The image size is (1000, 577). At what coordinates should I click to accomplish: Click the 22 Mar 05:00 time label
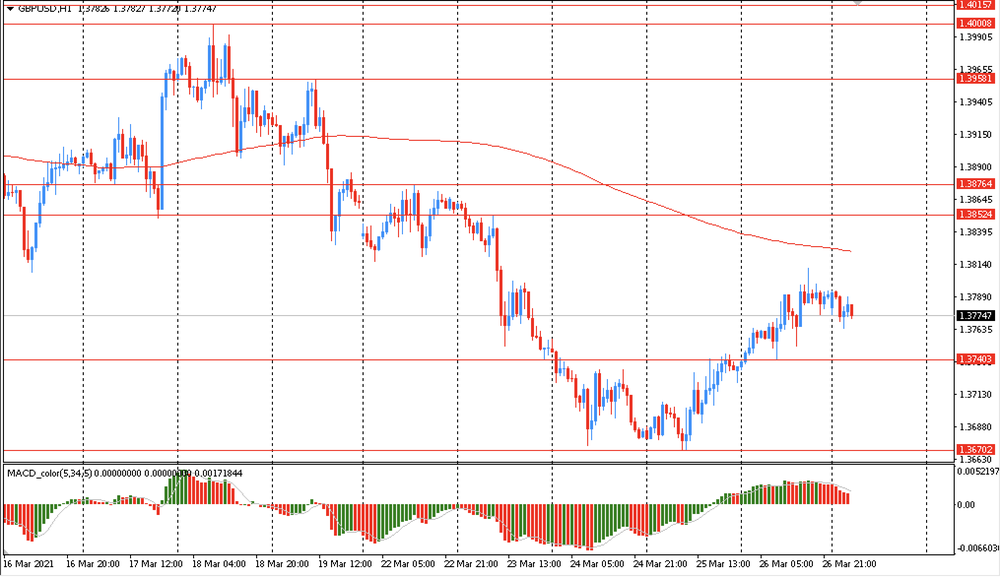[408, 564]
